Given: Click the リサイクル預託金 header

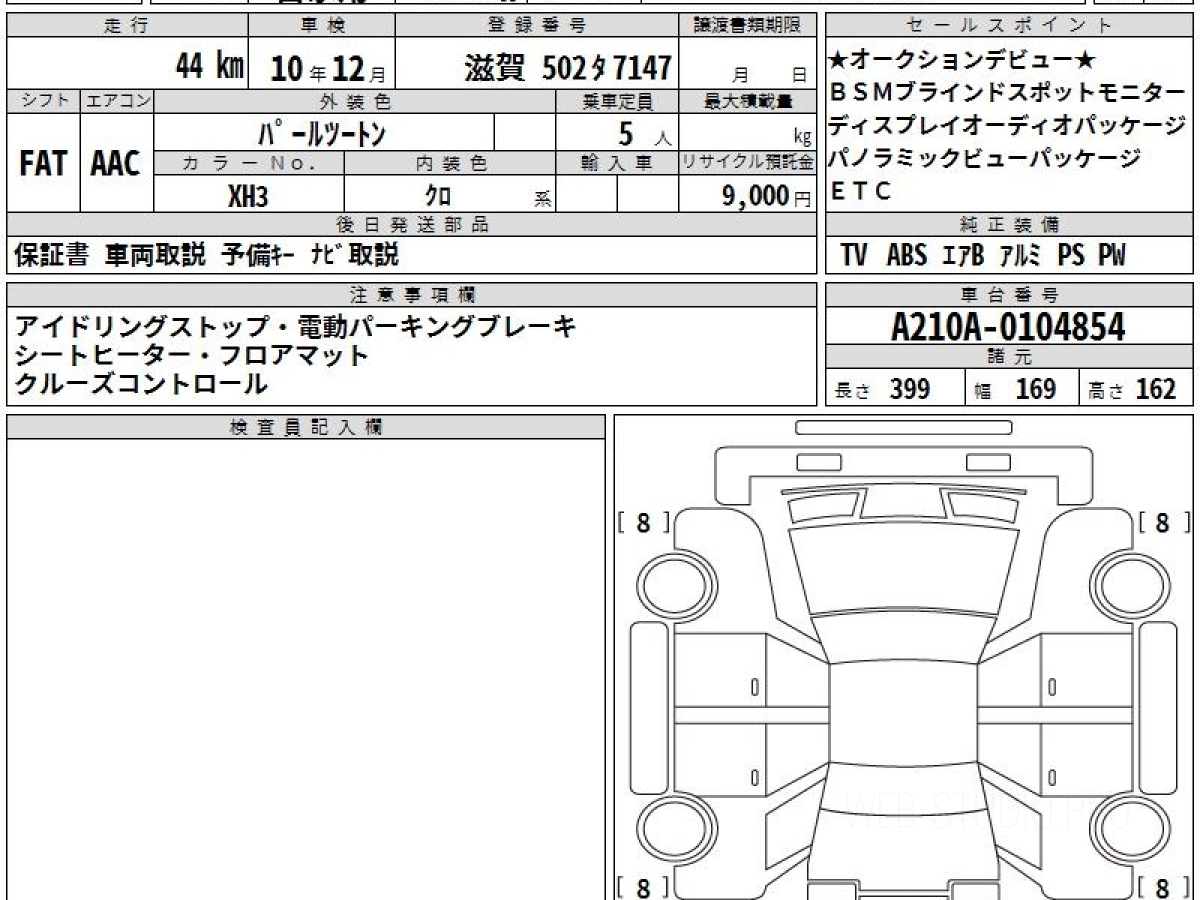Looking at the screenshot, I should pos(748,162).
